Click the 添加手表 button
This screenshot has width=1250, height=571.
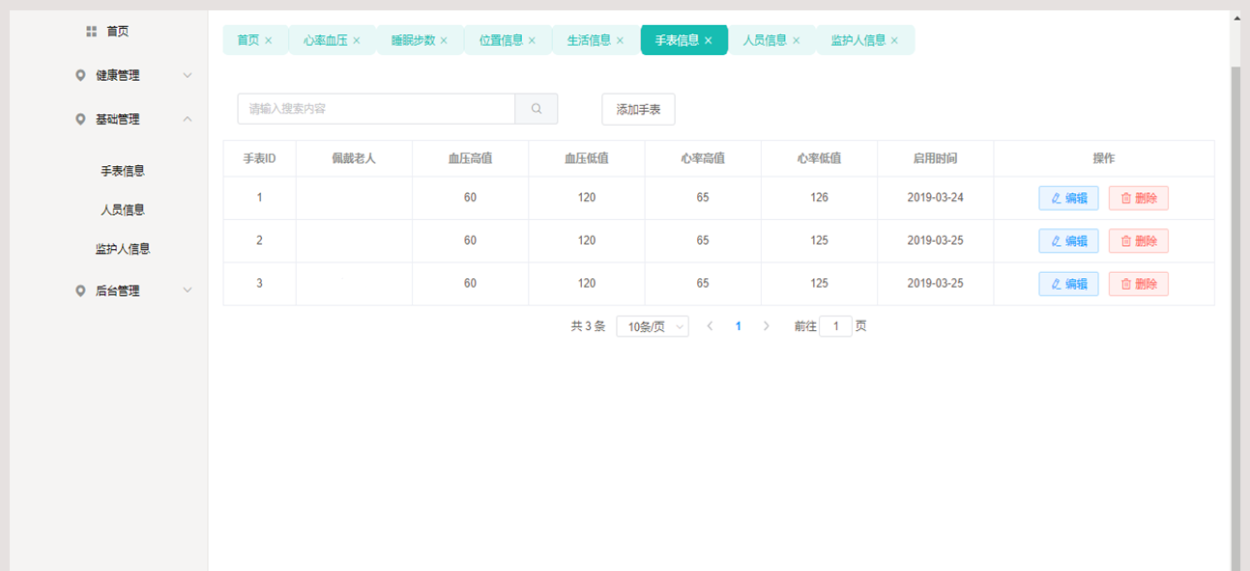638,110
